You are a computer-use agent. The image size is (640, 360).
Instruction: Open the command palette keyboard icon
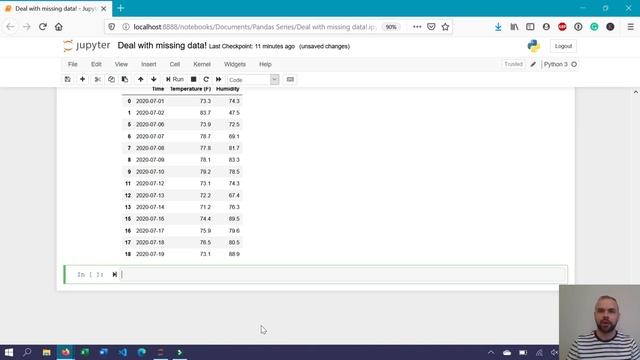click(x=290, y=79)
